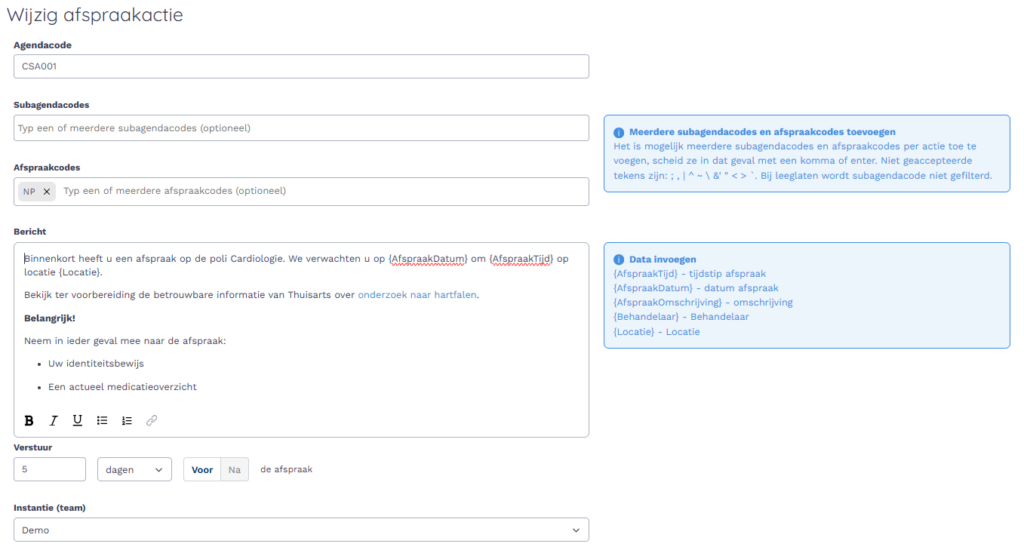
Task: Focus the Subagendacodes input field
Action: click(x=301, y=128)
